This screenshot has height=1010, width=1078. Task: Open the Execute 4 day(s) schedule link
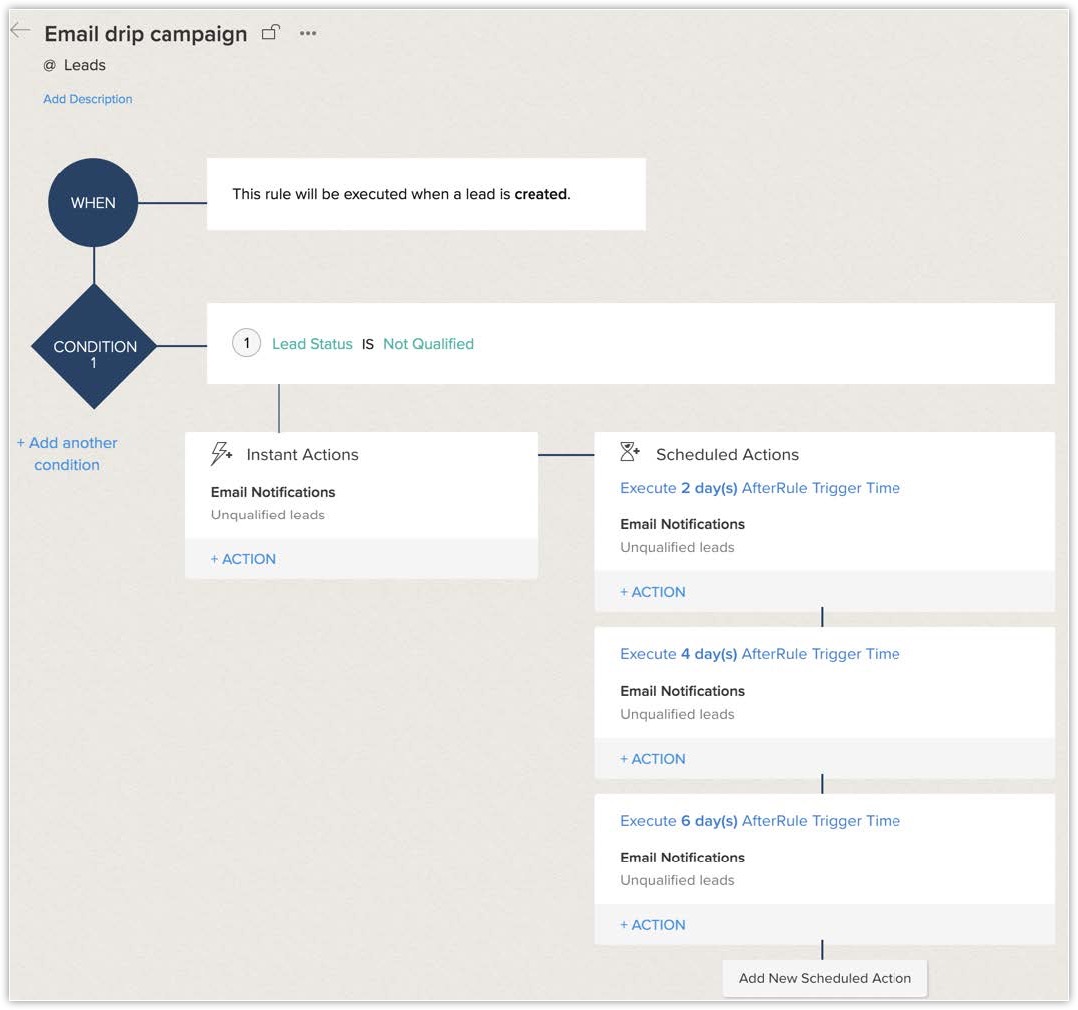tap(759, 654)
